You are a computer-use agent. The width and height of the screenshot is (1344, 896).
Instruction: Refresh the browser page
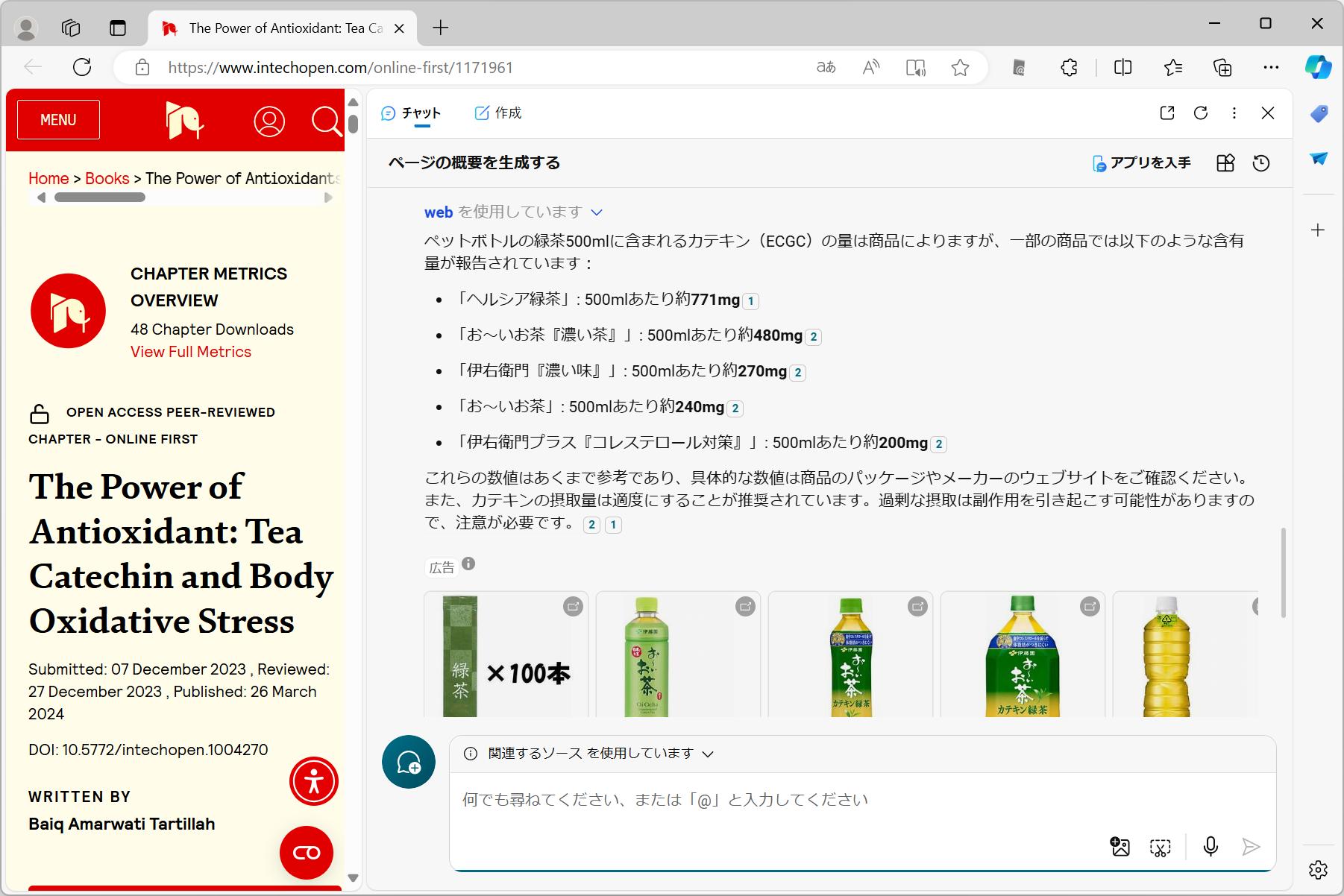tap(82, 67)
